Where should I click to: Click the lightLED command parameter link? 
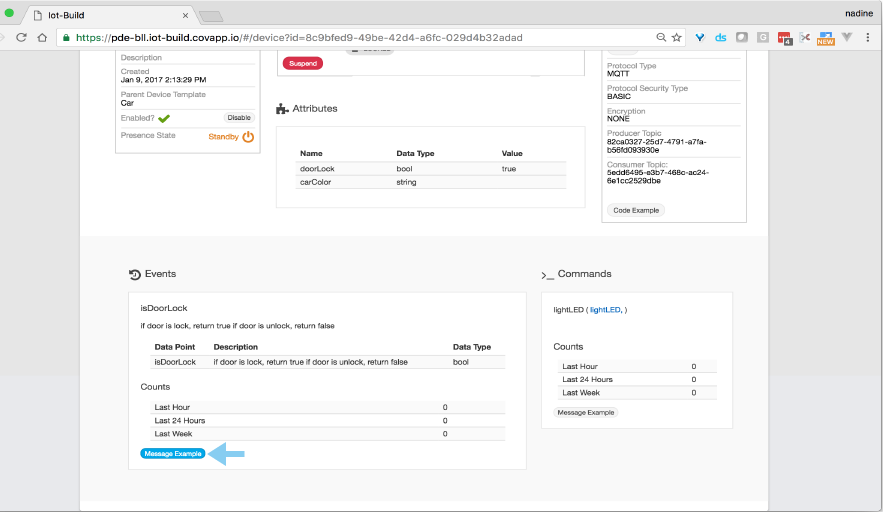605,310
